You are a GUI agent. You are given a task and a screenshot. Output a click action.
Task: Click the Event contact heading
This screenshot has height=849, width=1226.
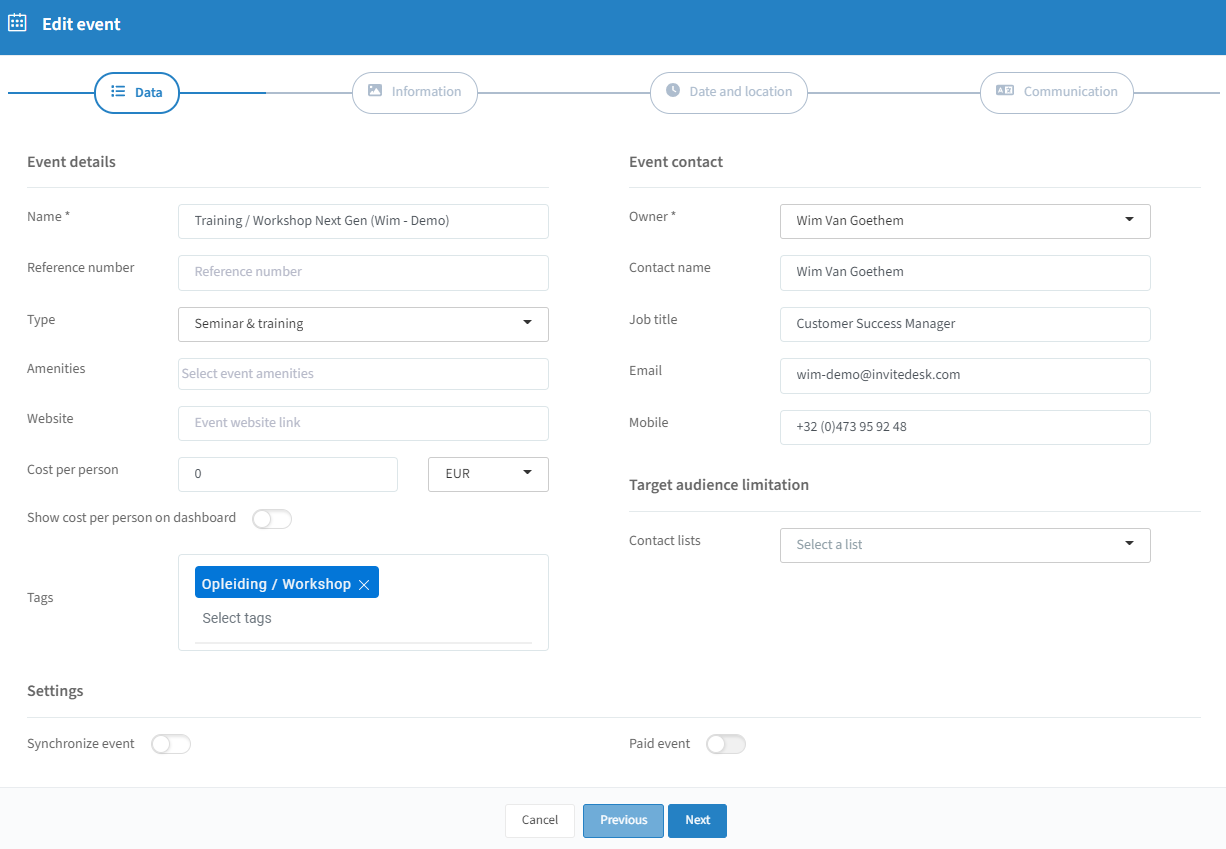pos(676,162)
